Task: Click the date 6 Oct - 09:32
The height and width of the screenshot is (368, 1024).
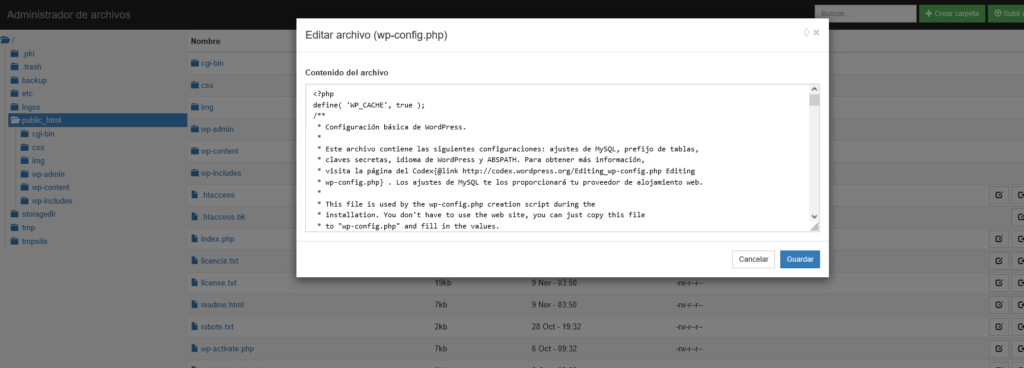Action: click(x=554, y=349)
